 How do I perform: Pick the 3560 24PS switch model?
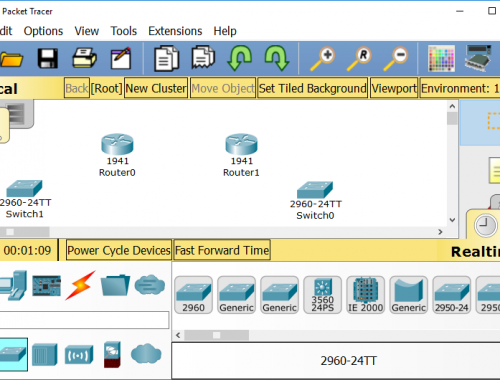click(322, 295)
